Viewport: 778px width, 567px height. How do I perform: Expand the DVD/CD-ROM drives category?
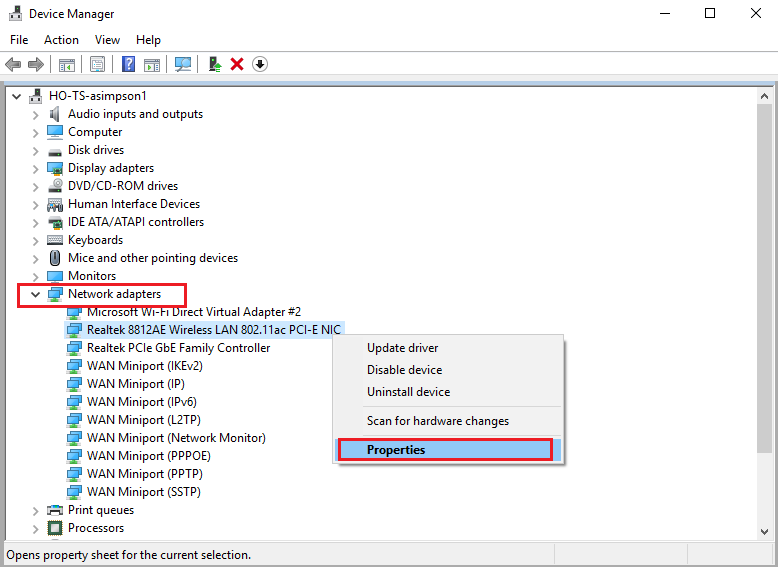click(35, 187)
